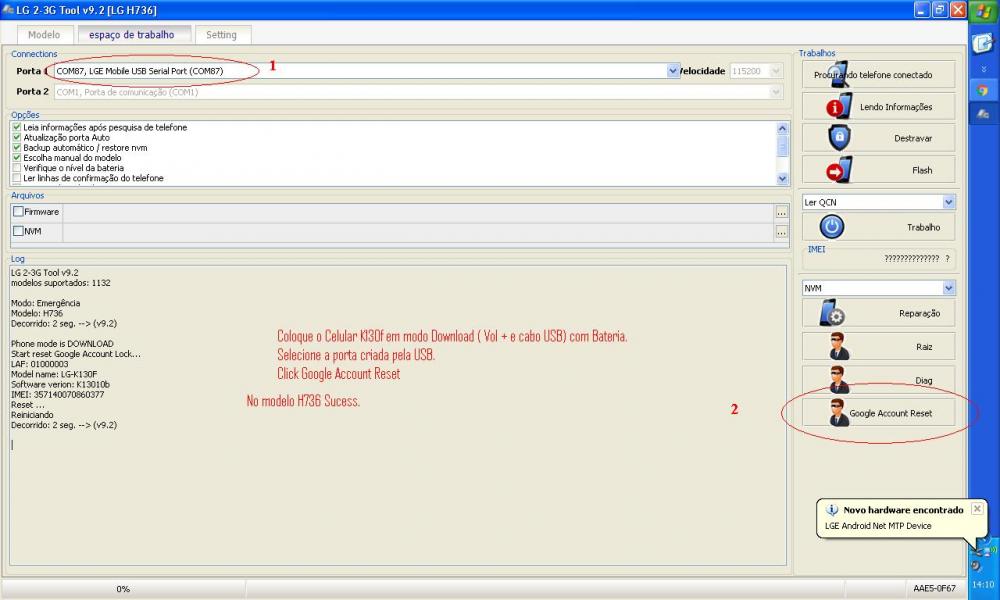Click the red info phone icon for Lendo Informações
This screenshot has height=600, width=1000.
click(839, 106)
